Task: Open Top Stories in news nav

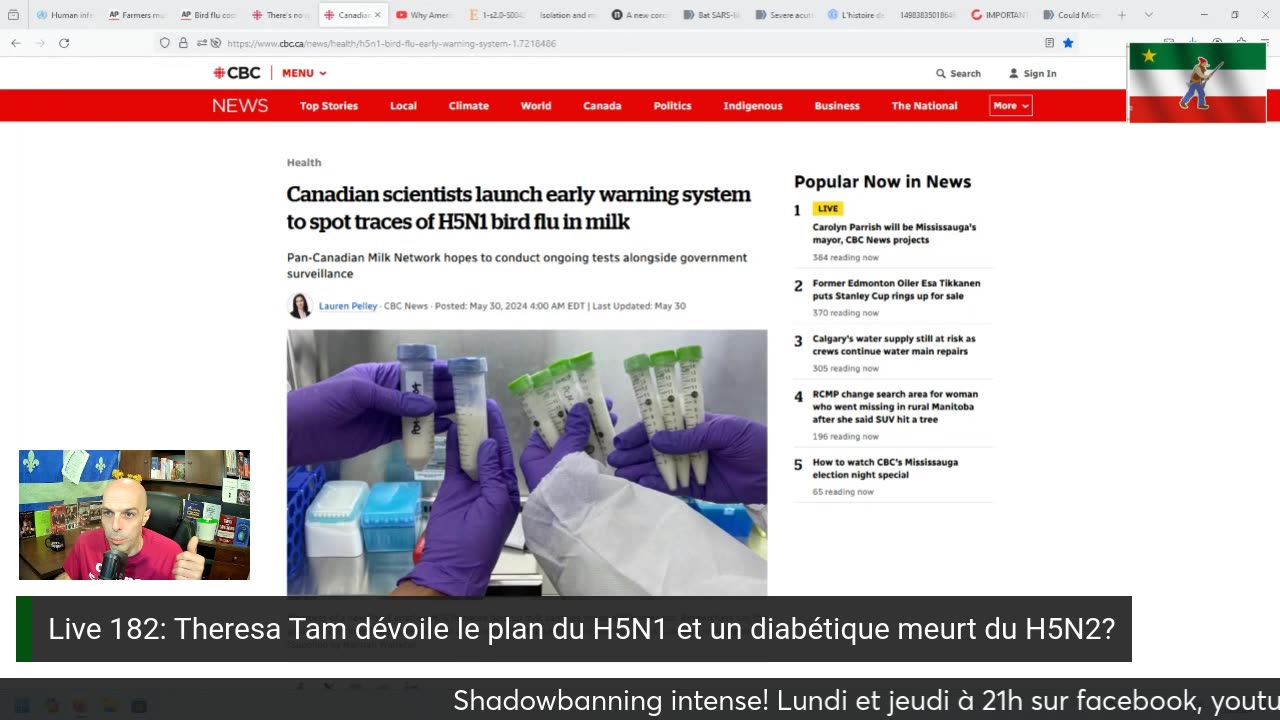Action: click(x=329, y=105)
